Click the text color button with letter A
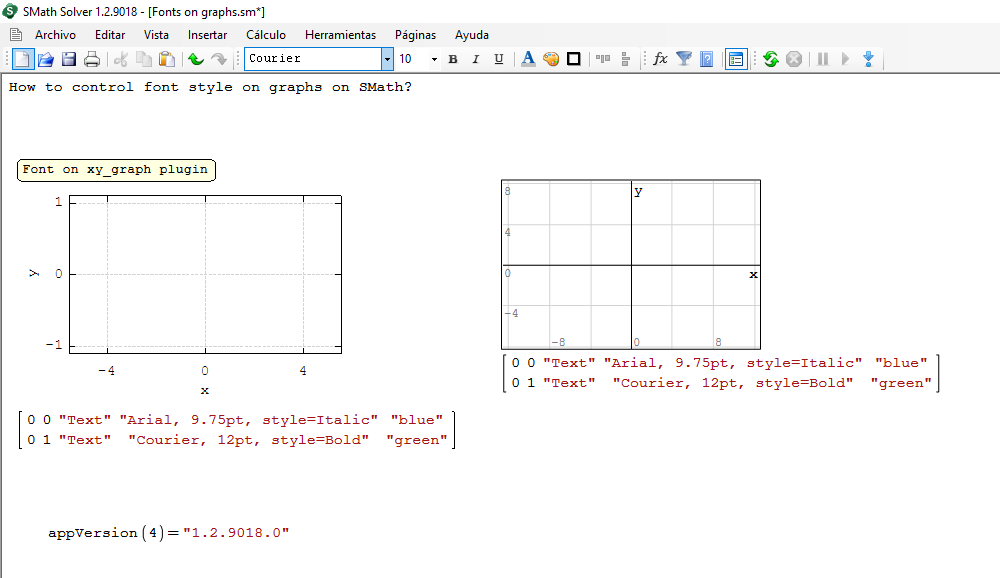The width and height of the screenshot is (1000, 578). point(528,59)
